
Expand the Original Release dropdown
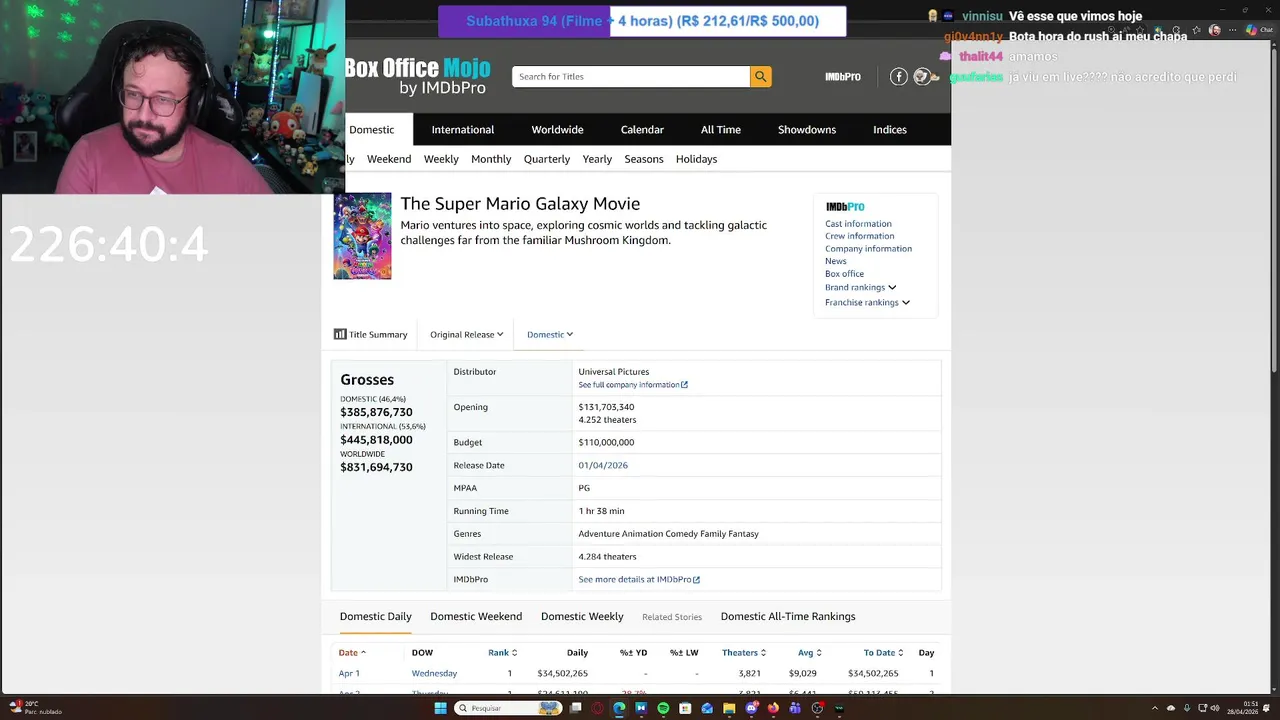467,334
